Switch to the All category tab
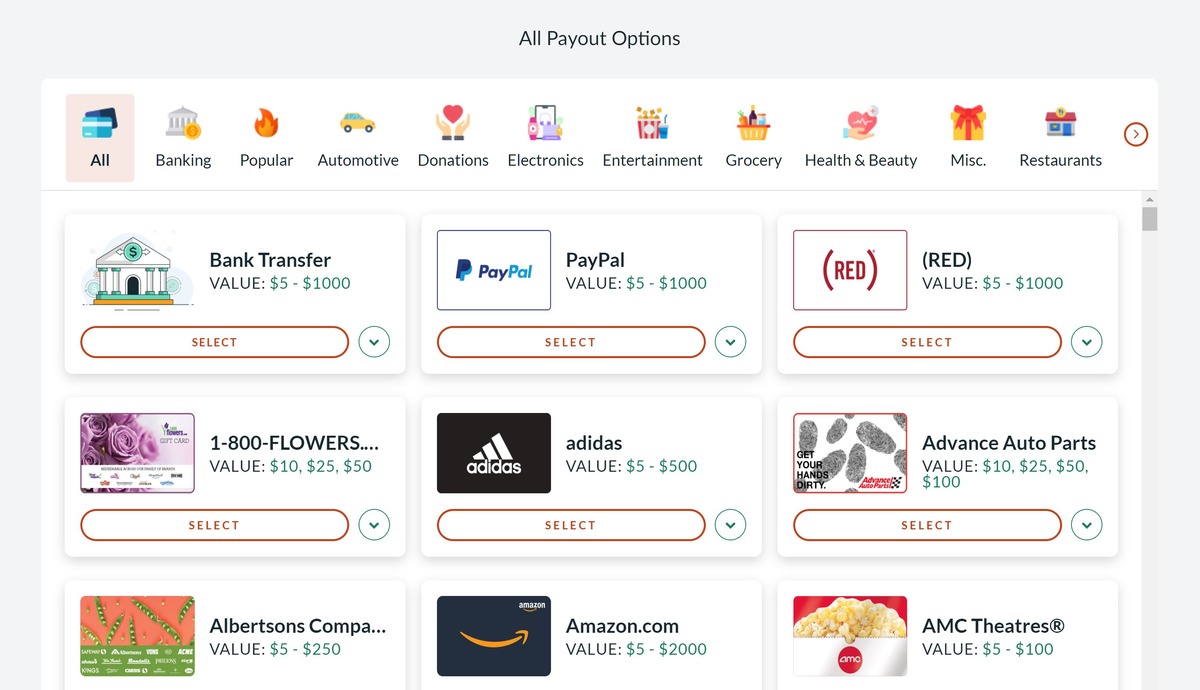1200x690 pixels. [x=99, y=137]
